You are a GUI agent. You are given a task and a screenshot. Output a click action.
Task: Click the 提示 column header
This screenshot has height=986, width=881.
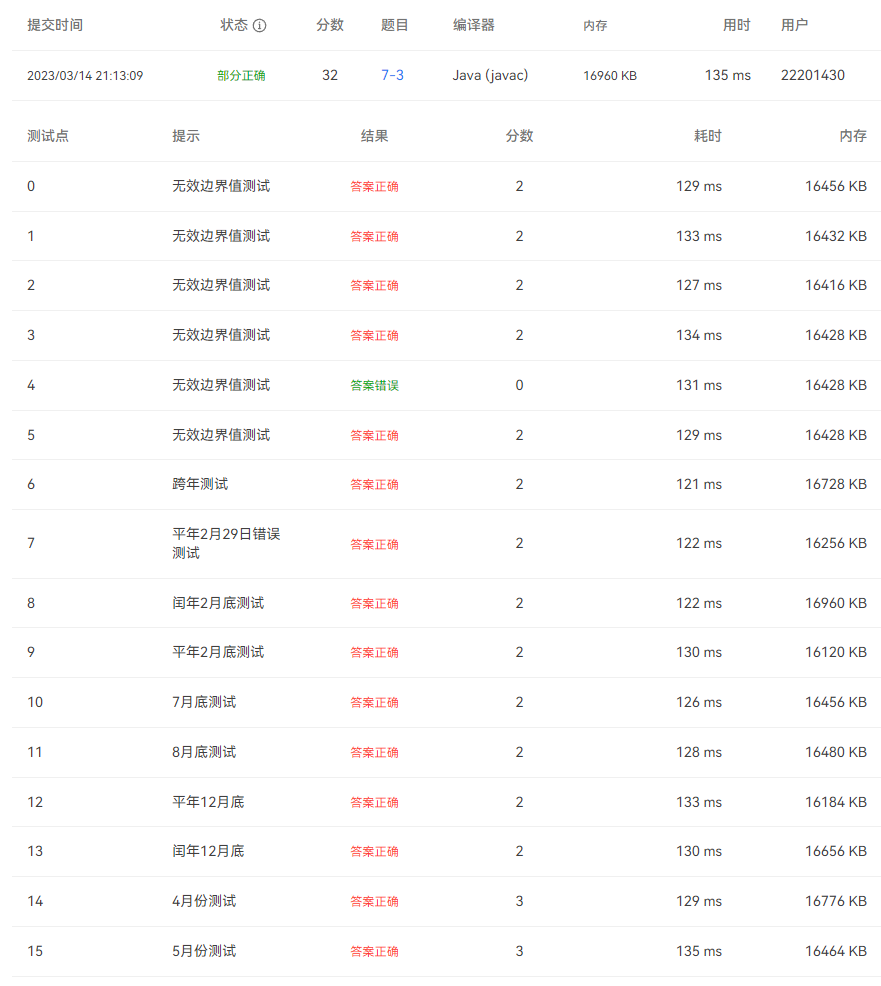tap(186, 136)
